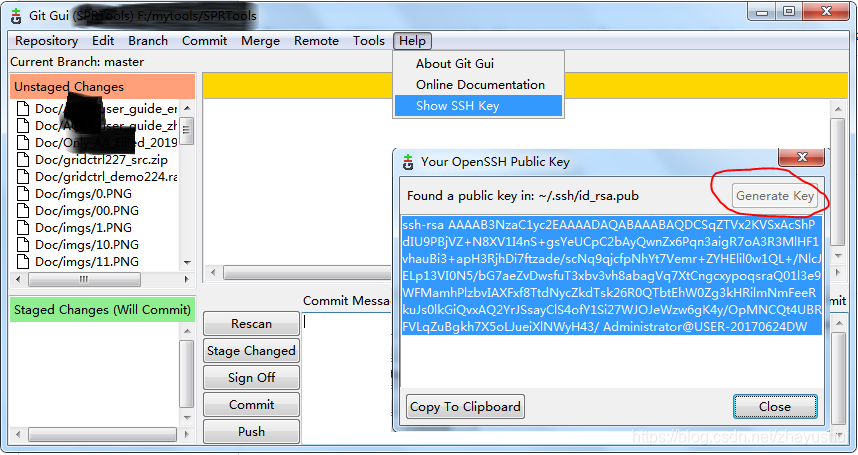Viewport: 858px width, 455px height.
Task: Click file icon next to Doc/imgs/11.PNG
Action: pos(23,262)
